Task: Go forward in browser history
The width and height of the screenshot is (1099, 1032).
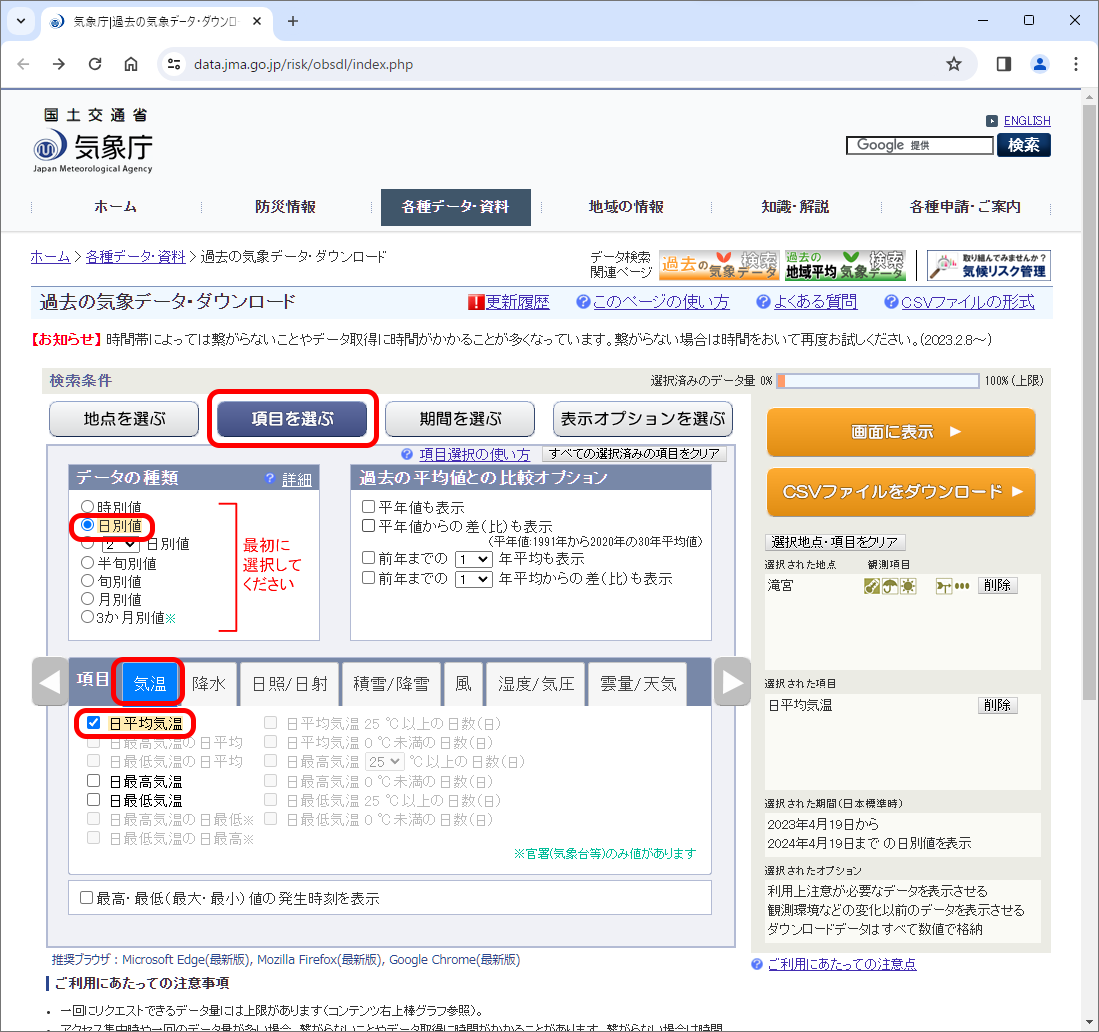Action: (x=59, y=64)
